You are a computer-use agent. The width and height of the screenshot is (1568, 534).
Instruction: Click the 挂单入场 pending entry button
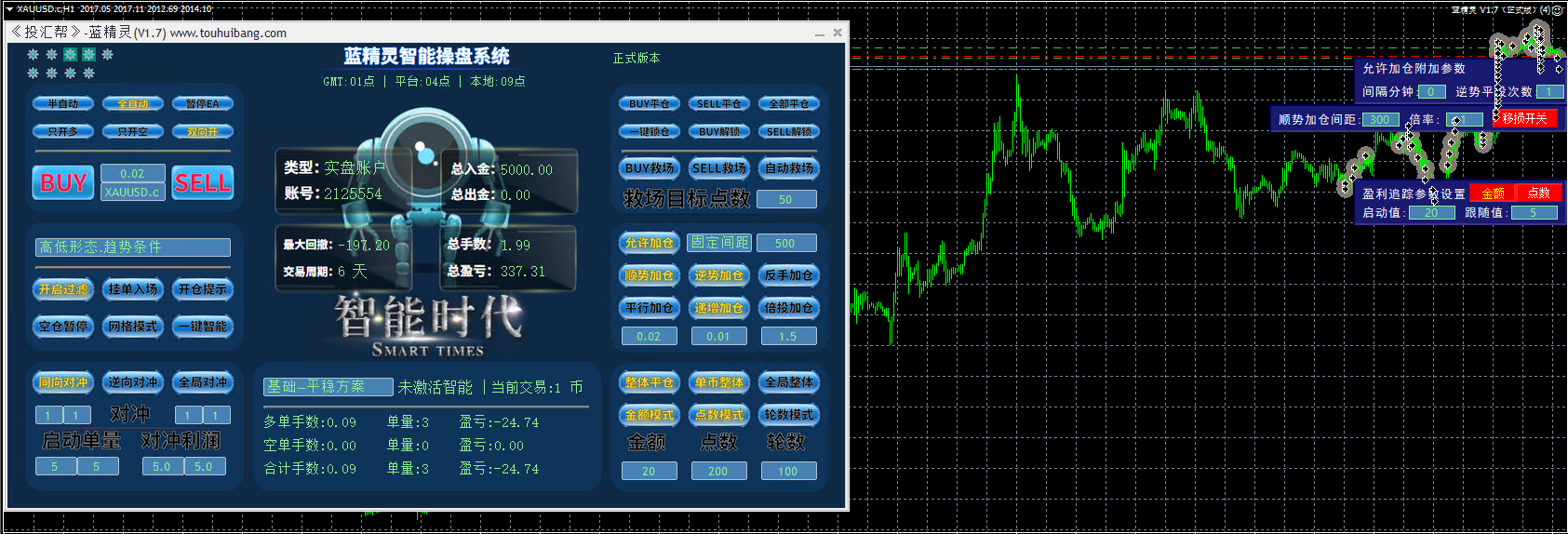coord(133,289)
